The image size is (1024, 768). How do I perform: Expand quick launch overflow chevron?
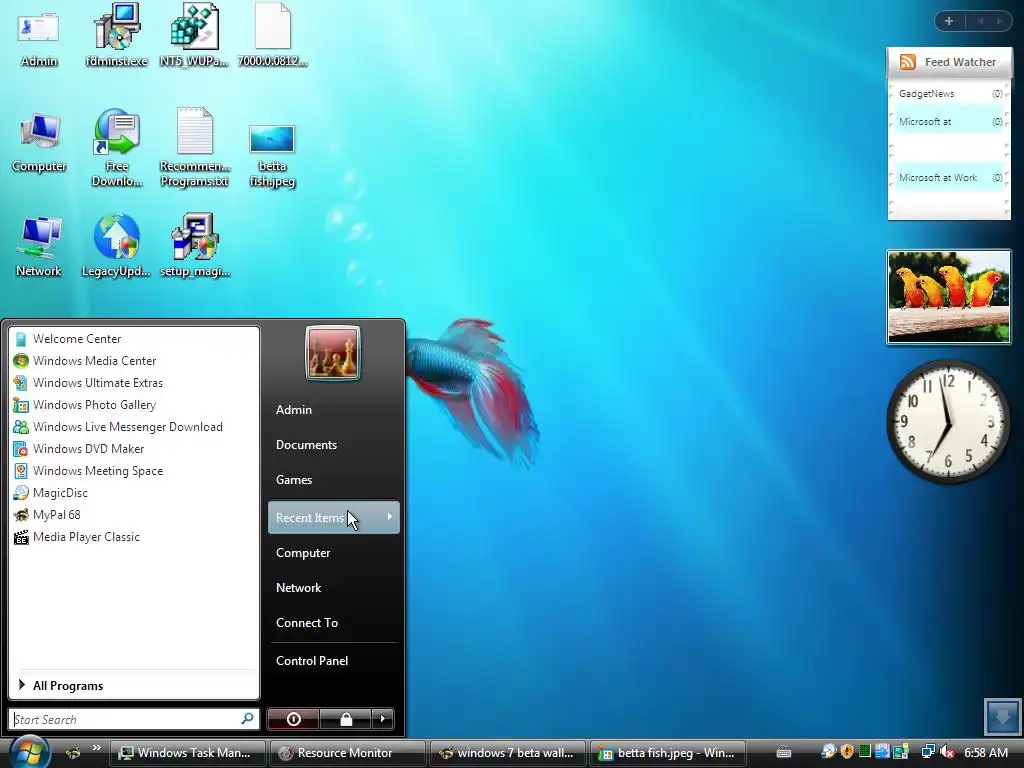pos(97,748)
